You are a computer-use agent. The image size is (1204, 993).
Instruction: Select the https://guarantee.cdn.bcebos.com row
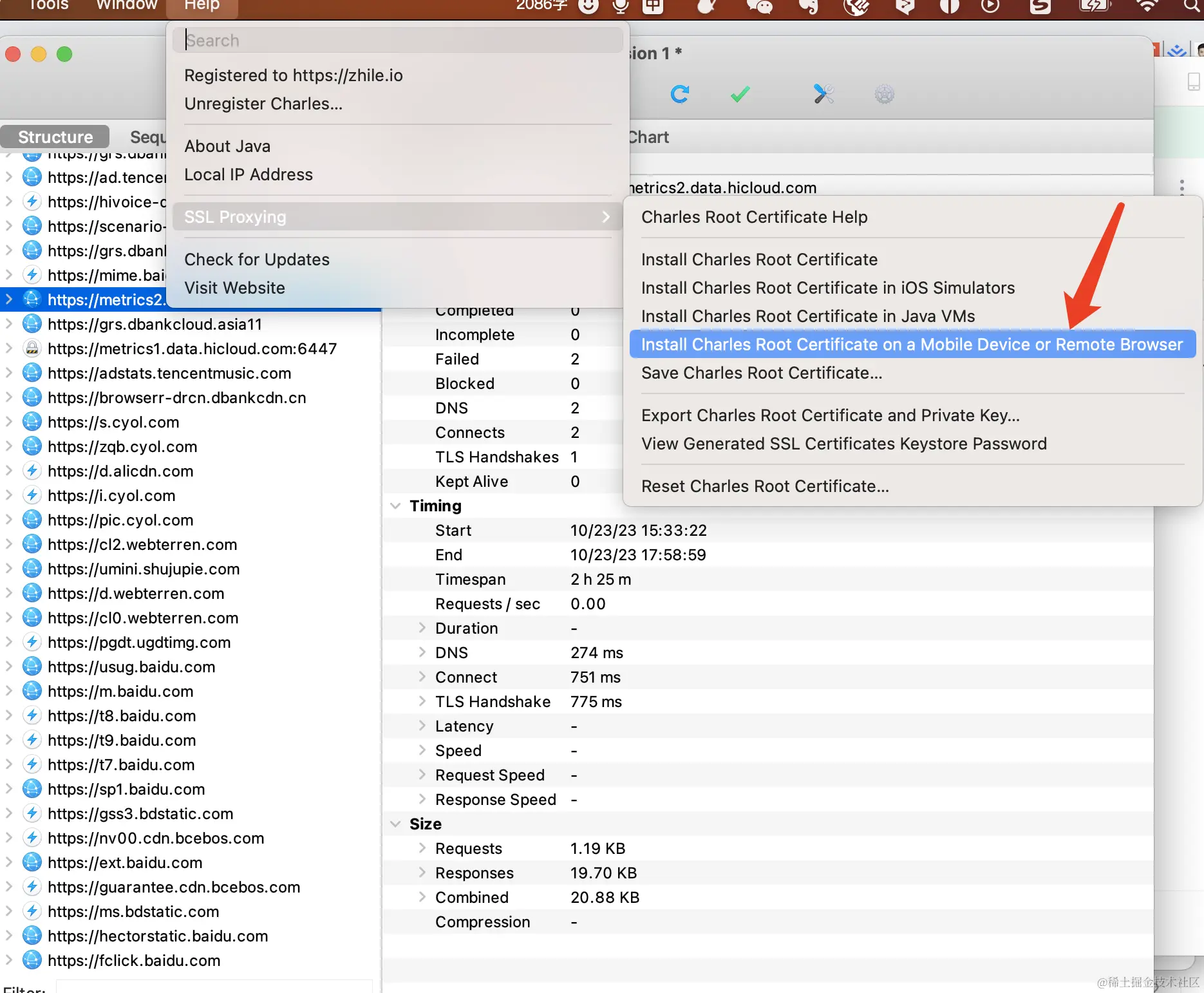click(x=191, y=887)
